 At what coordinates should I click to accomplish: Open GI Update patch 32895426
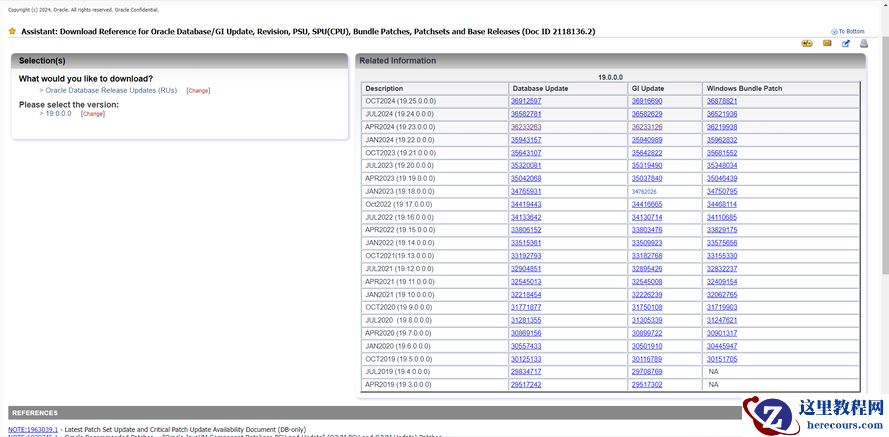pos(647,269)
